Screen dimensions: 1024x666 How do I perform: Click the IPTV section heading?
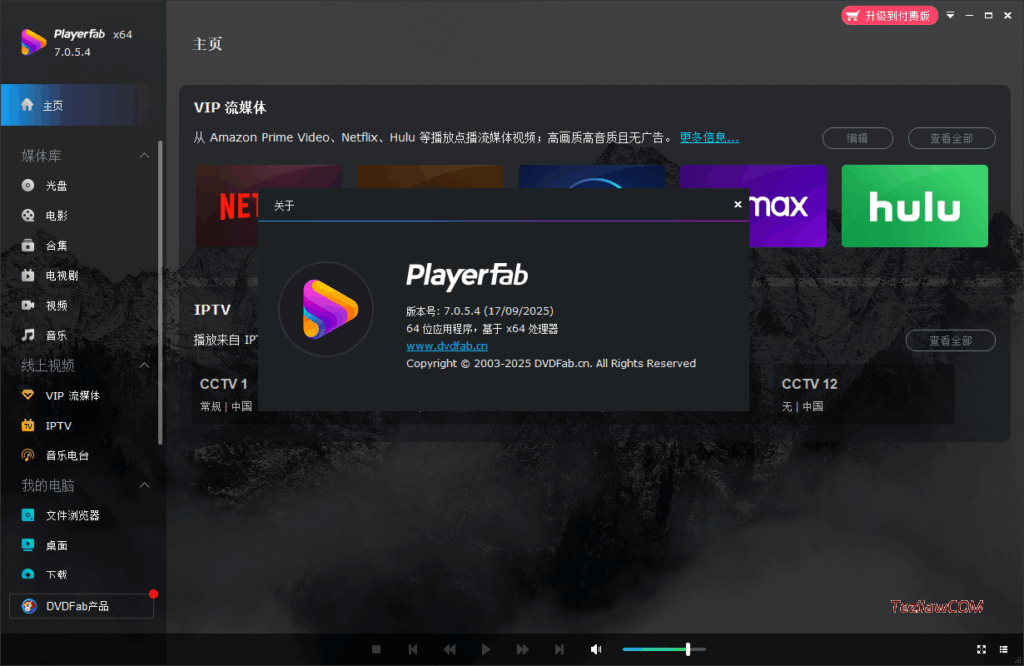point(212,309)
